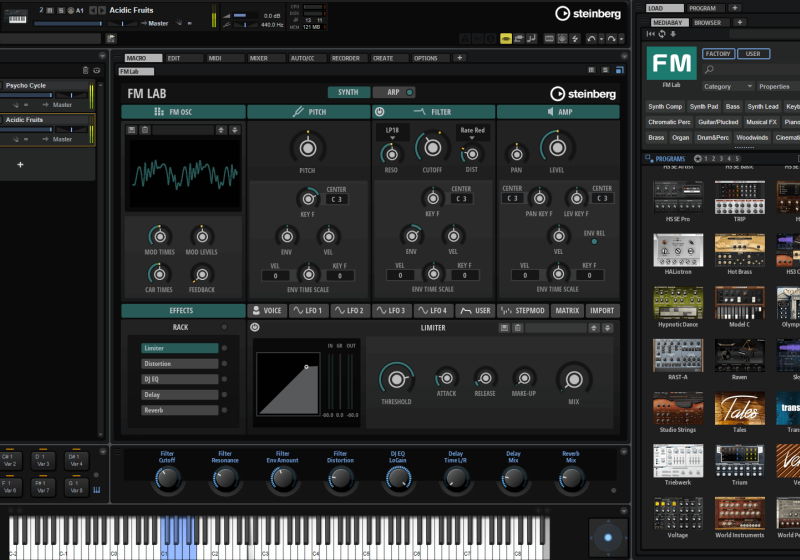Click the Limiter Threshold knob
This screenshot has height=560, width=800.
(396, 378)
